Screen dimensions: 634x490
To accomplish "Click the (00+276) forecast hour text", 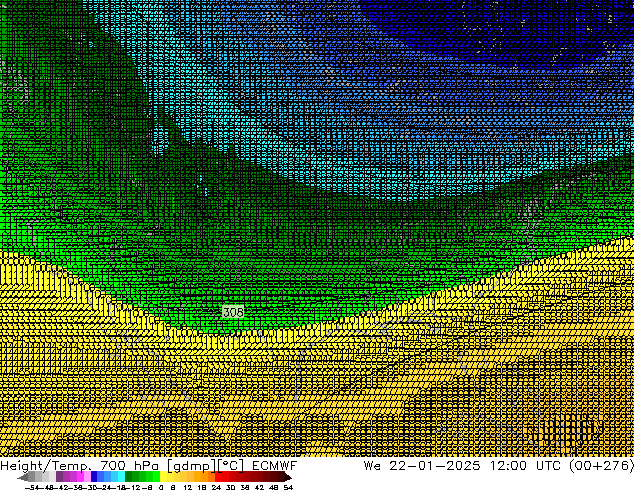I will click(x=601, y=465).
